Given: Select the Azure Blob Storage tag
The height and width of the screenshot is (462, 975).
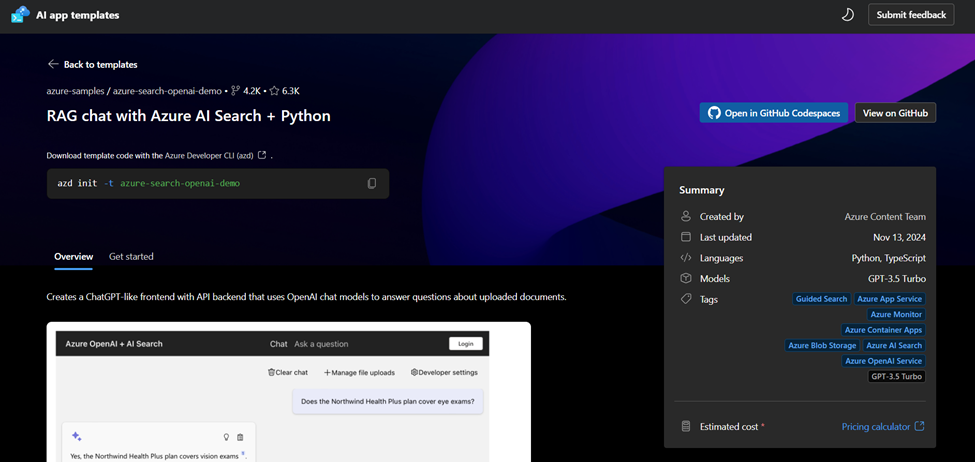Looking at the screenshot, I should 822,346.
